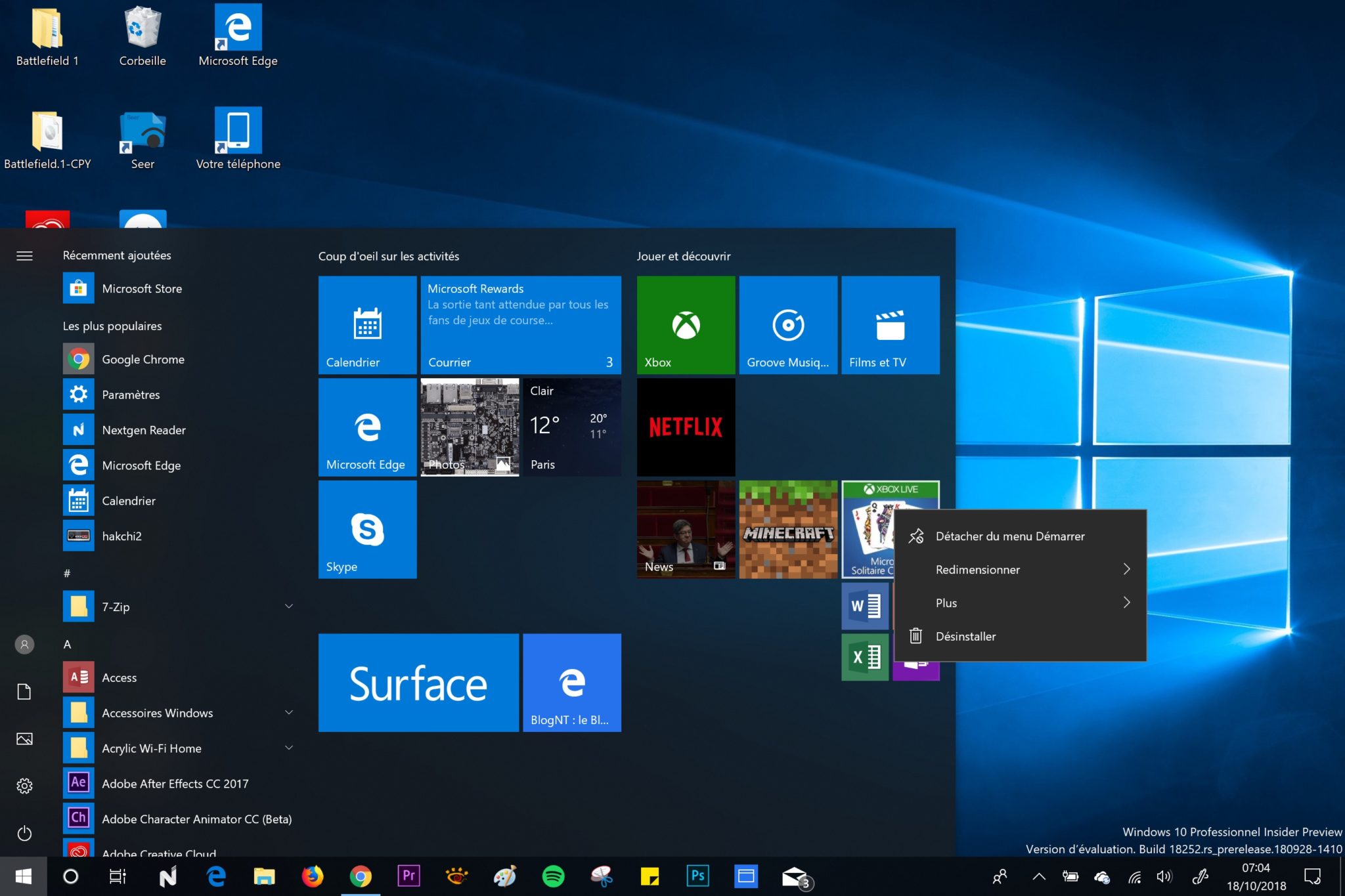Open the Redimensionner submenu
Image resolution: width=1345 pixels, height=896 pixels.
[1021, 569]
